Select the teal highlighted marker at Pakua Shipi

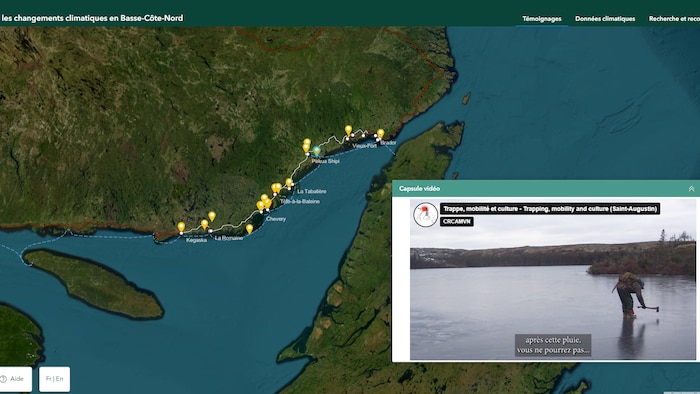pyautogui.click(x=317, y=151)
